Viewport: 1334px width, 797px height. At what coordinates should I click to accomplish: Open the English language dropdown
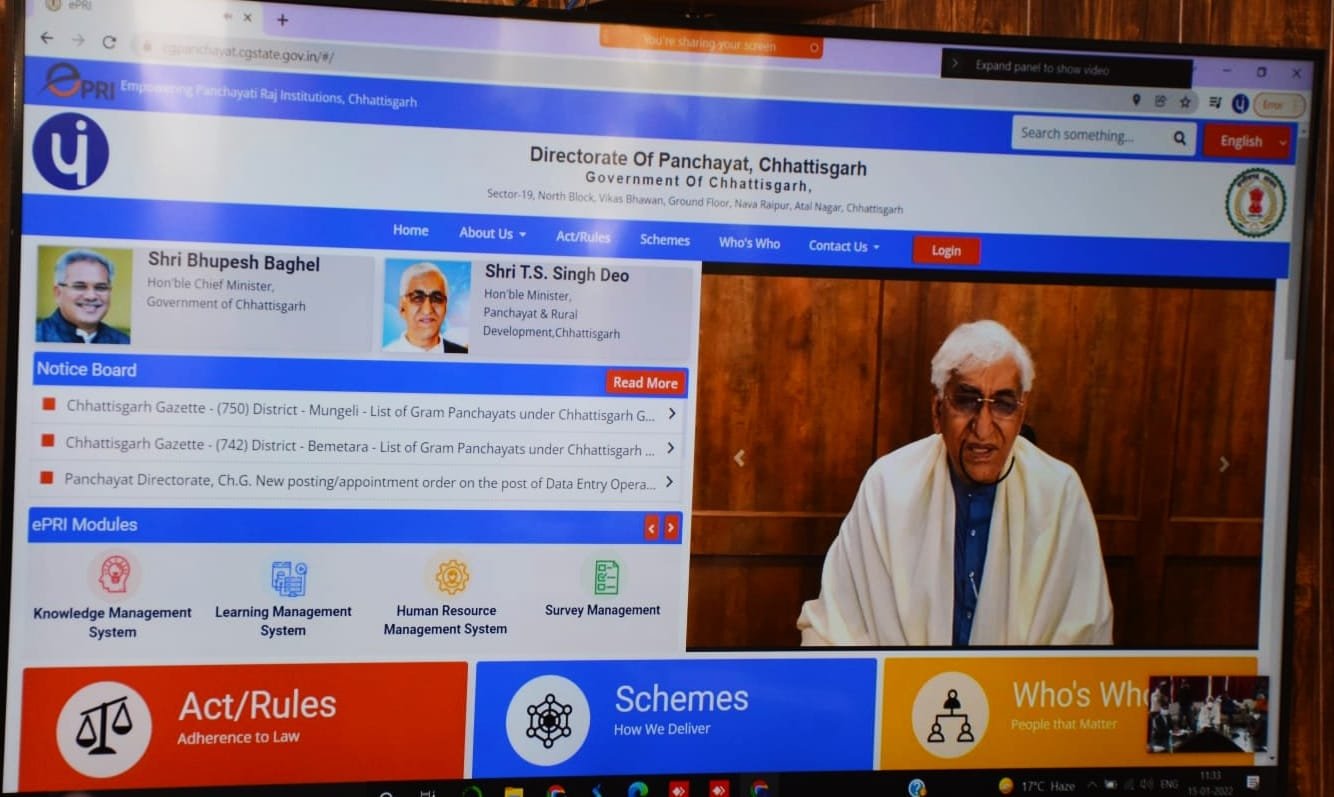click(1248, 142)
